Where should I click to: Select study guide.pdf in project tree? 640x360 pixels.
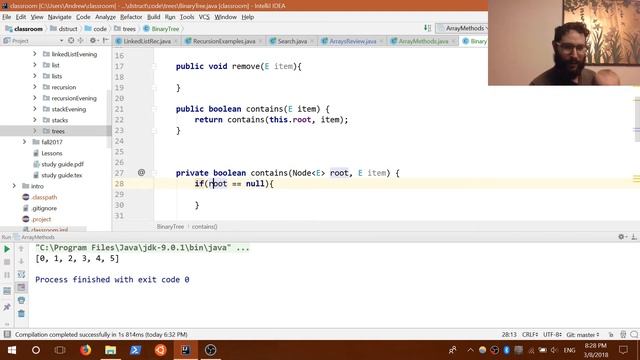[x=62, y=164]
